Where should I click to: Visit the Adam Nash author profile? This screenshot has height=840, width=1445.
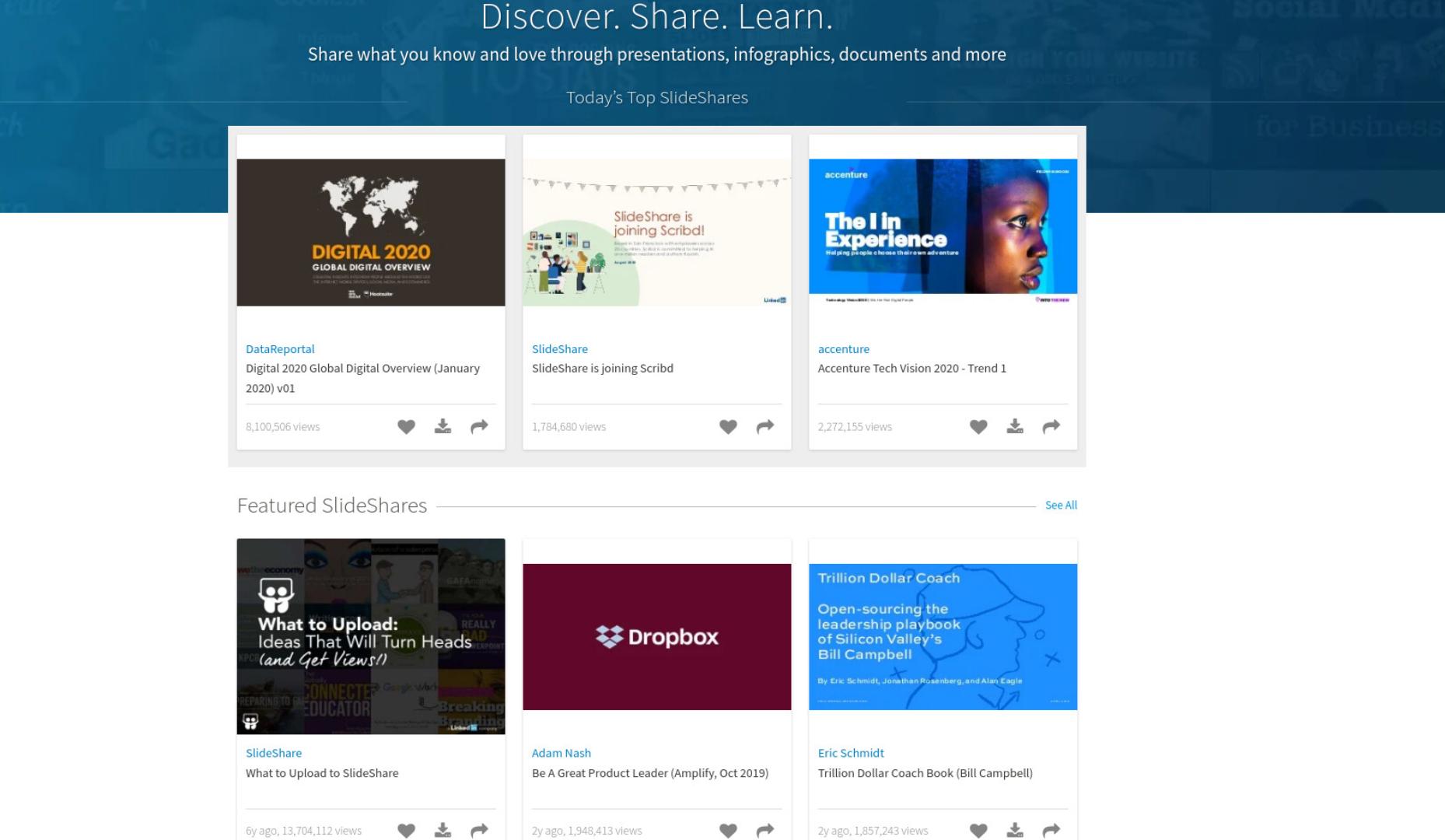tap(562, 753)
